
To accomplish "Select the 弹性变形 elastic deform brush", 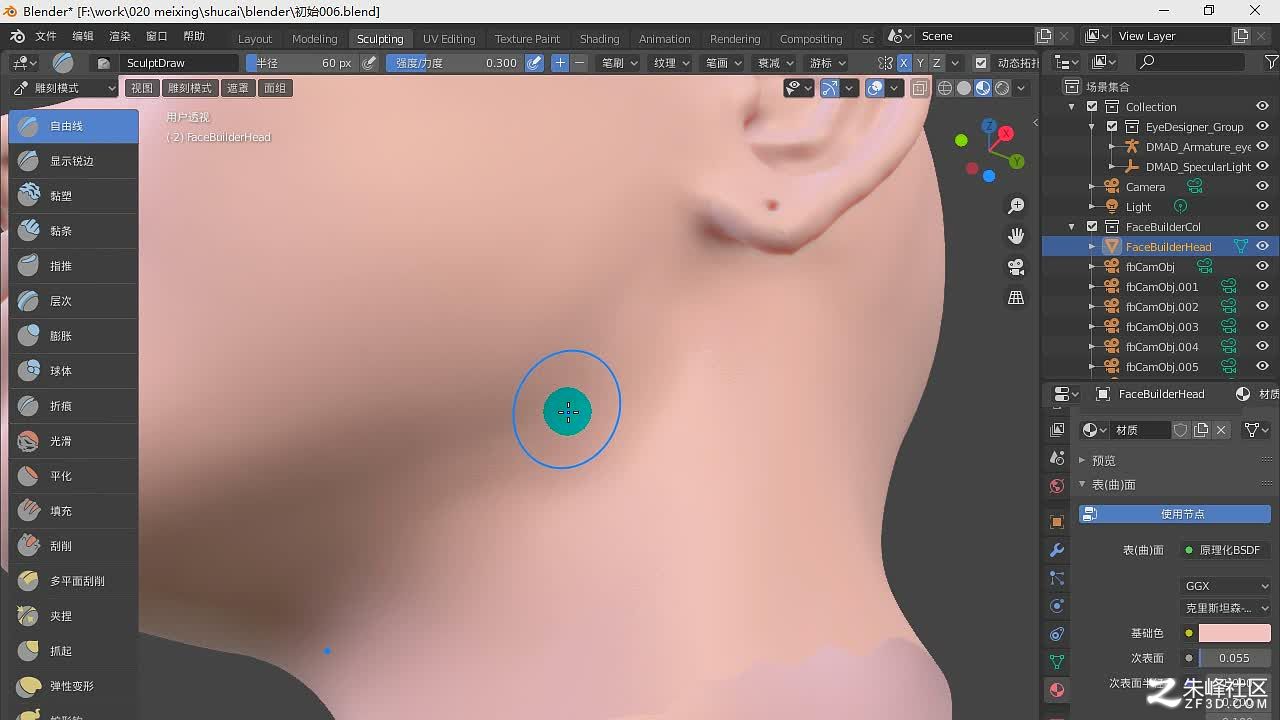I will pyautogui.click(x=73, y=686).
